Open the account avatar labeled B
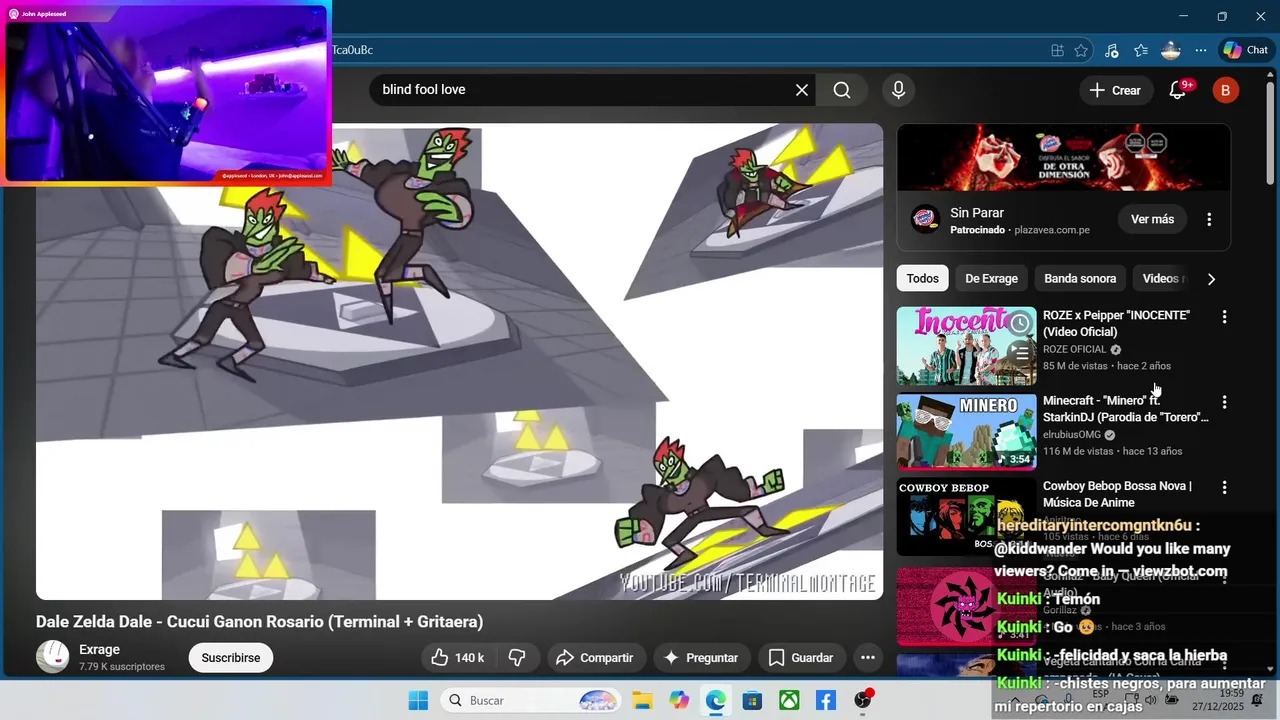The height and width of the screenshot is (720, 1280). (1225, 90)
